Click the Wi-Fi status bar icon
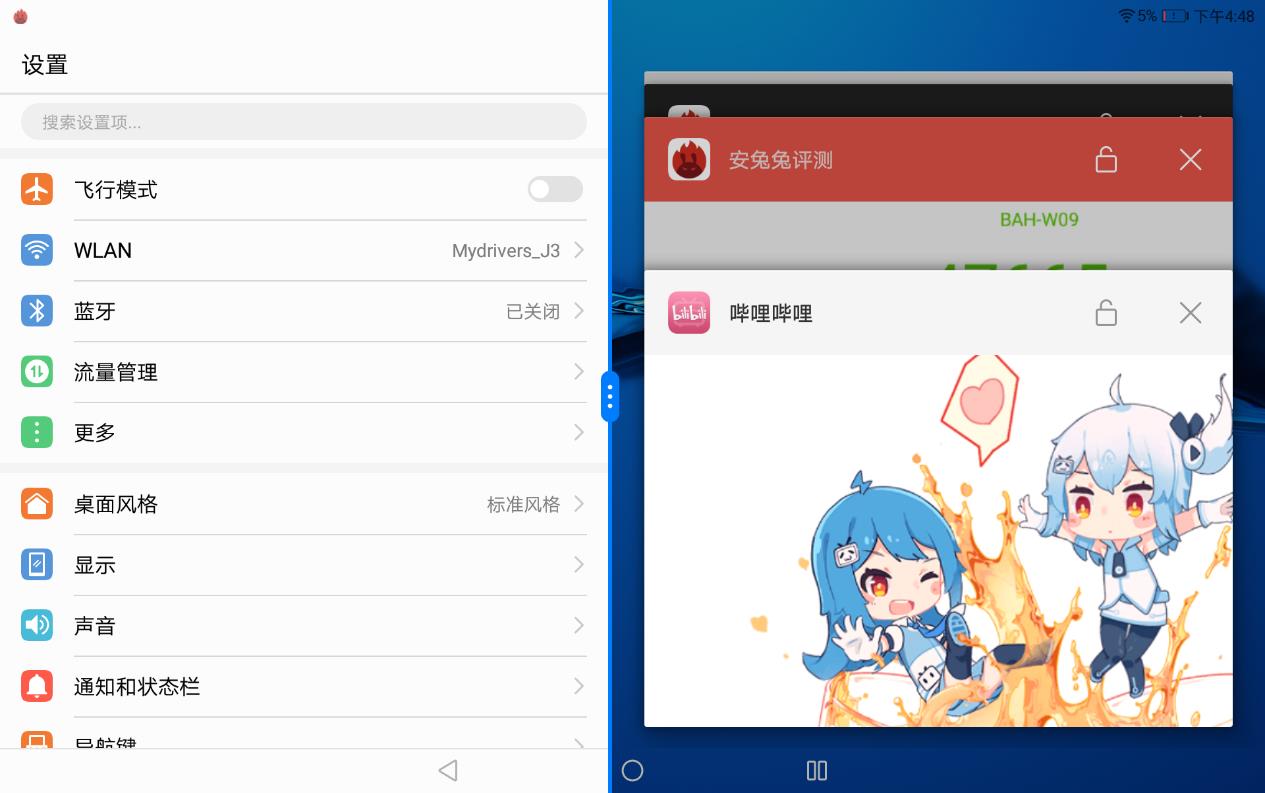The width and height of the screenshot is (1265, 793). tap(1126, 16)
